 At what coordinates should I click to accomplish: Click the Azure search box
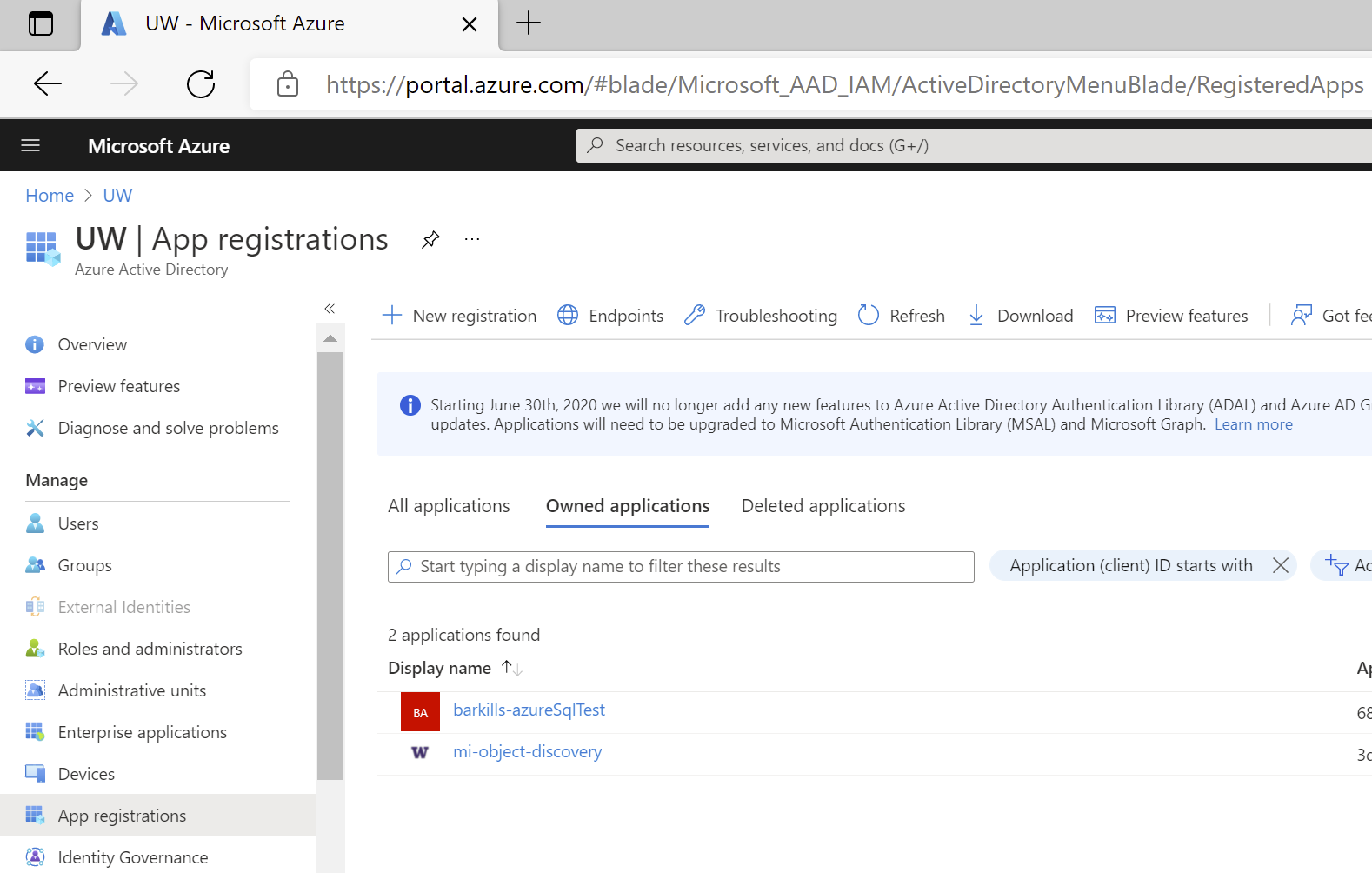click(x=974, y=145)
